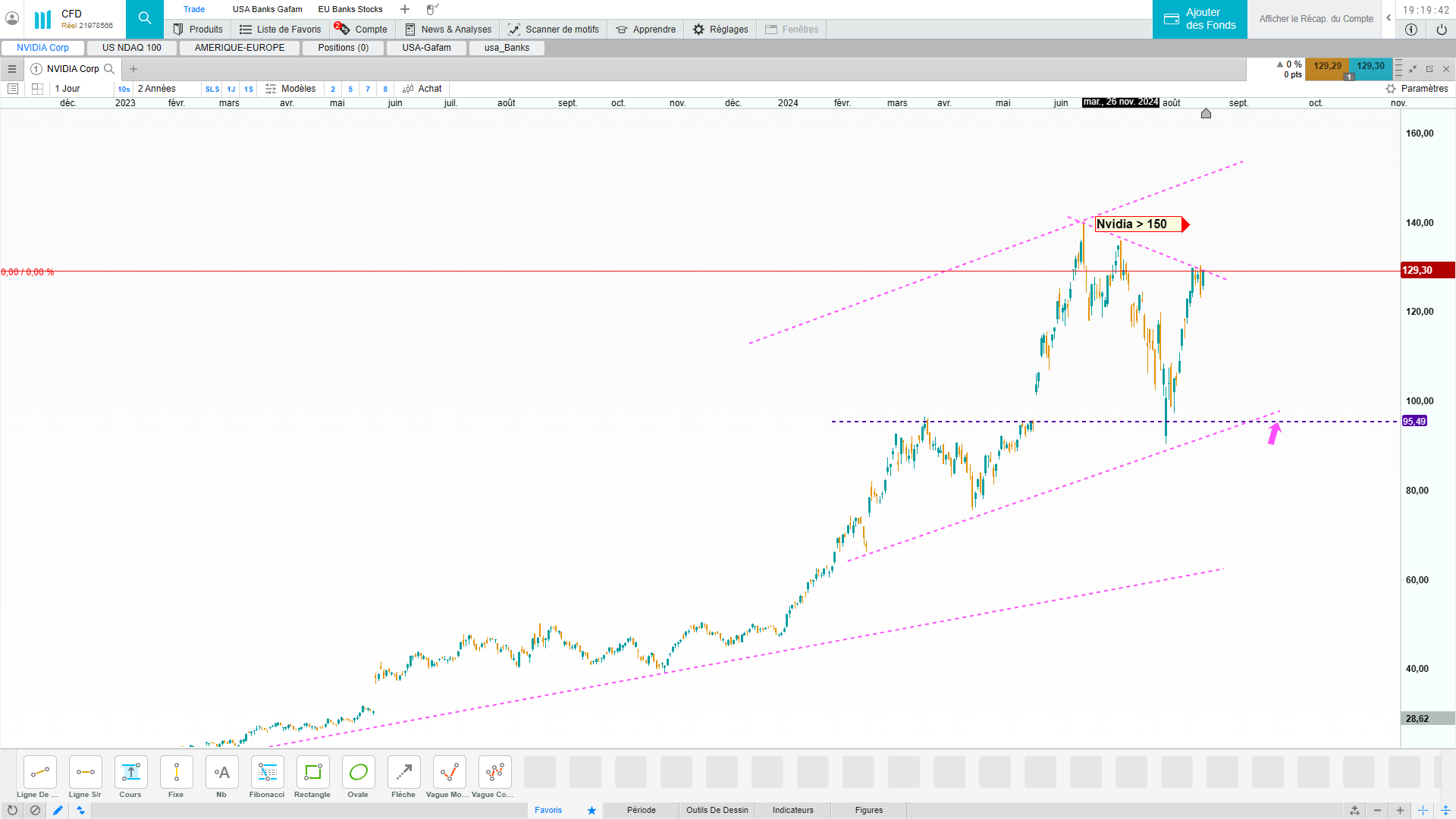Click Afficher le Récap. du Compte
This screenshot has height=819, width=1456.
tap(1316, 19)
